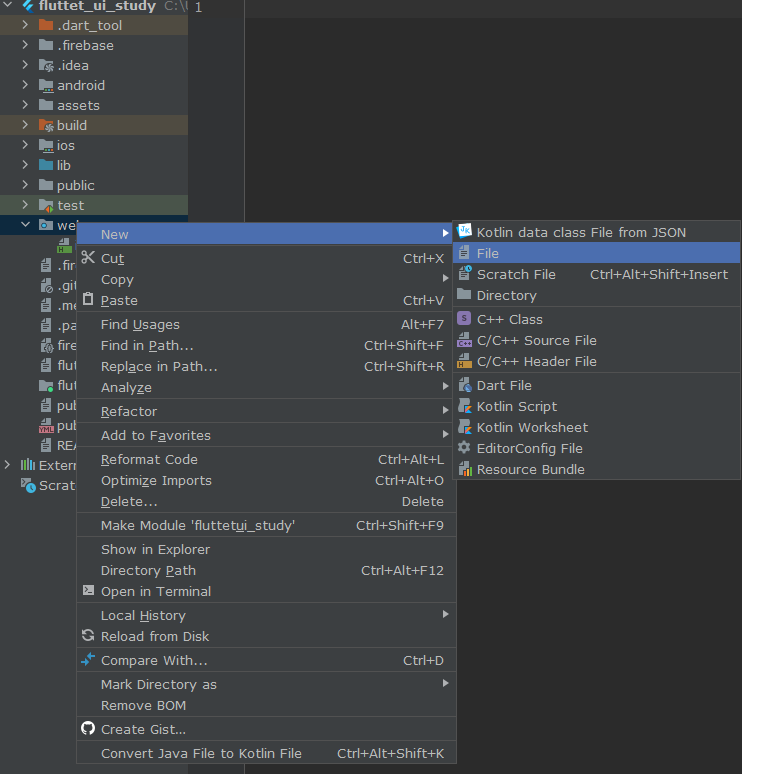Screen dimensions: 778x774
Task: Select Delete from context menu
Action: [x=266, y=501]
